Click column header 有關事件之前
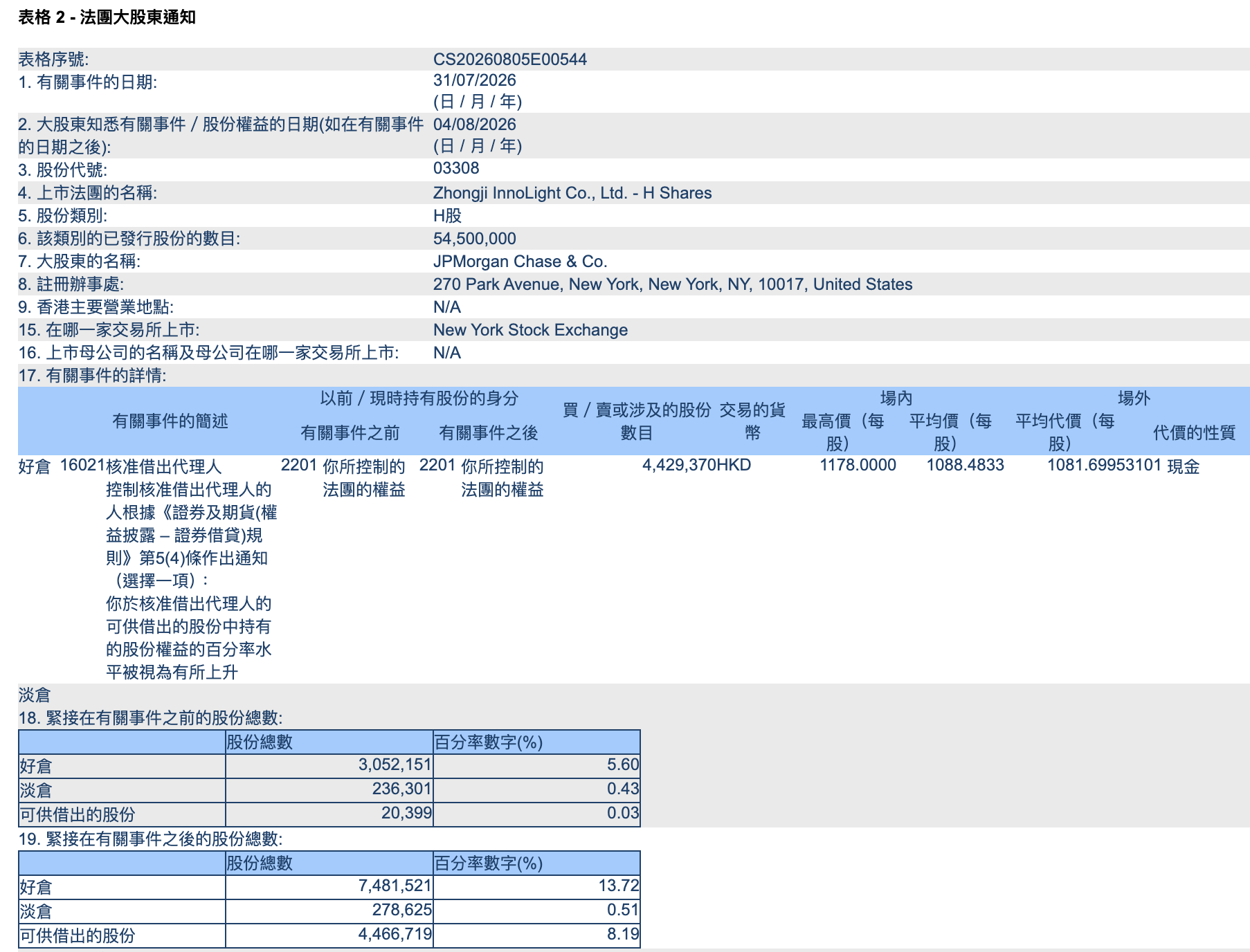The width and height of the screenshot is (1250, 952). [350, 433]
